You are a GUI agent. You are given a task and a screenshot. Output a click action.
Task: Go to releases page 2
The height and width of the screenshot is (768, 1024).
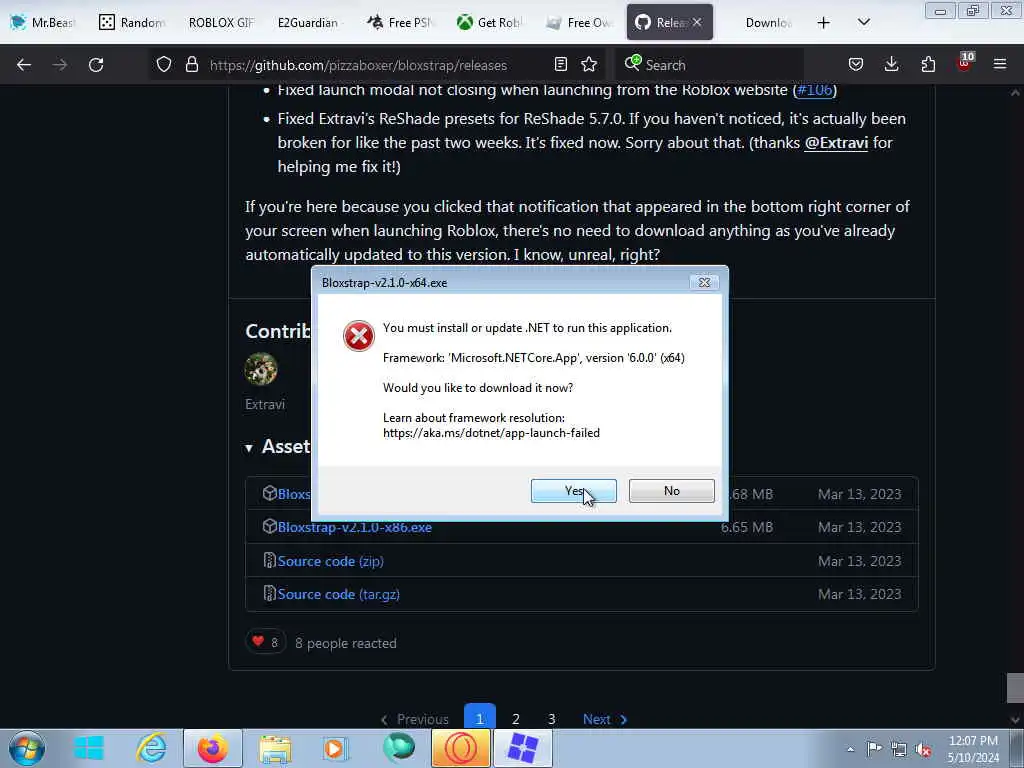click(x=516, y=719)
